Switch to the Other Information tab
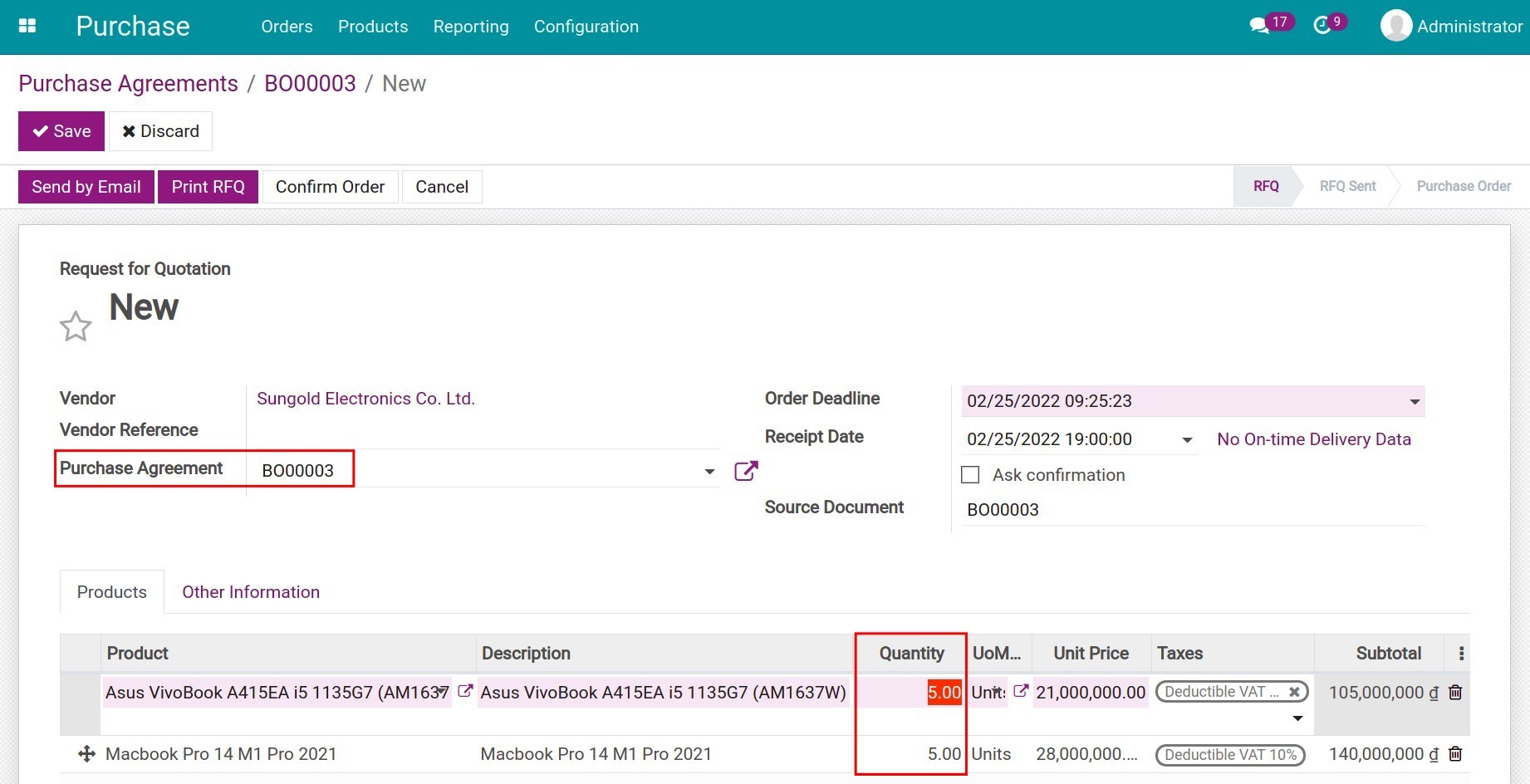Screen dimensions: 1530x784 (251, 592)
